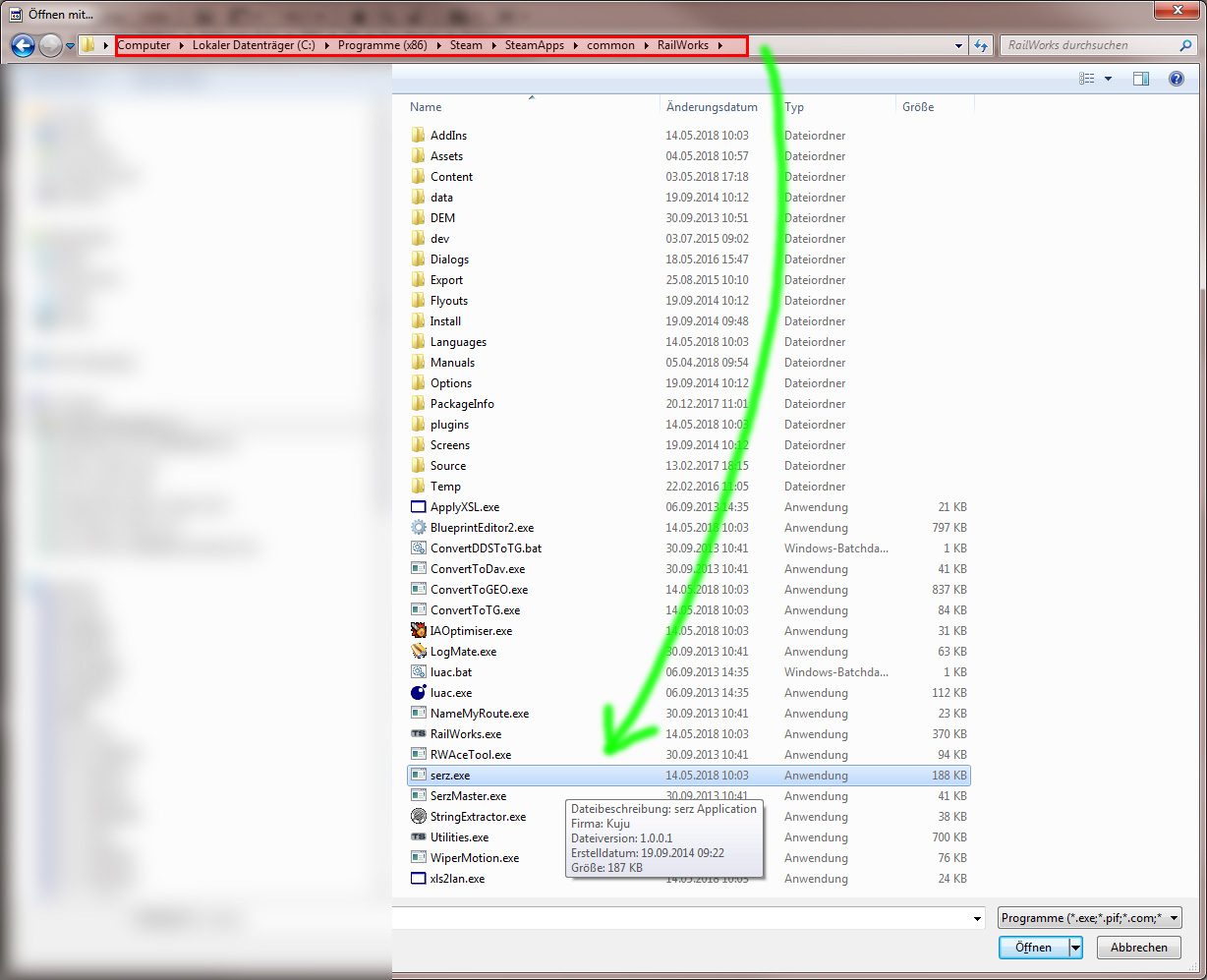Select the LogMate.exe icon
Image resolution: width=1207 pixels, height=980 pixels.
[418, 652]
